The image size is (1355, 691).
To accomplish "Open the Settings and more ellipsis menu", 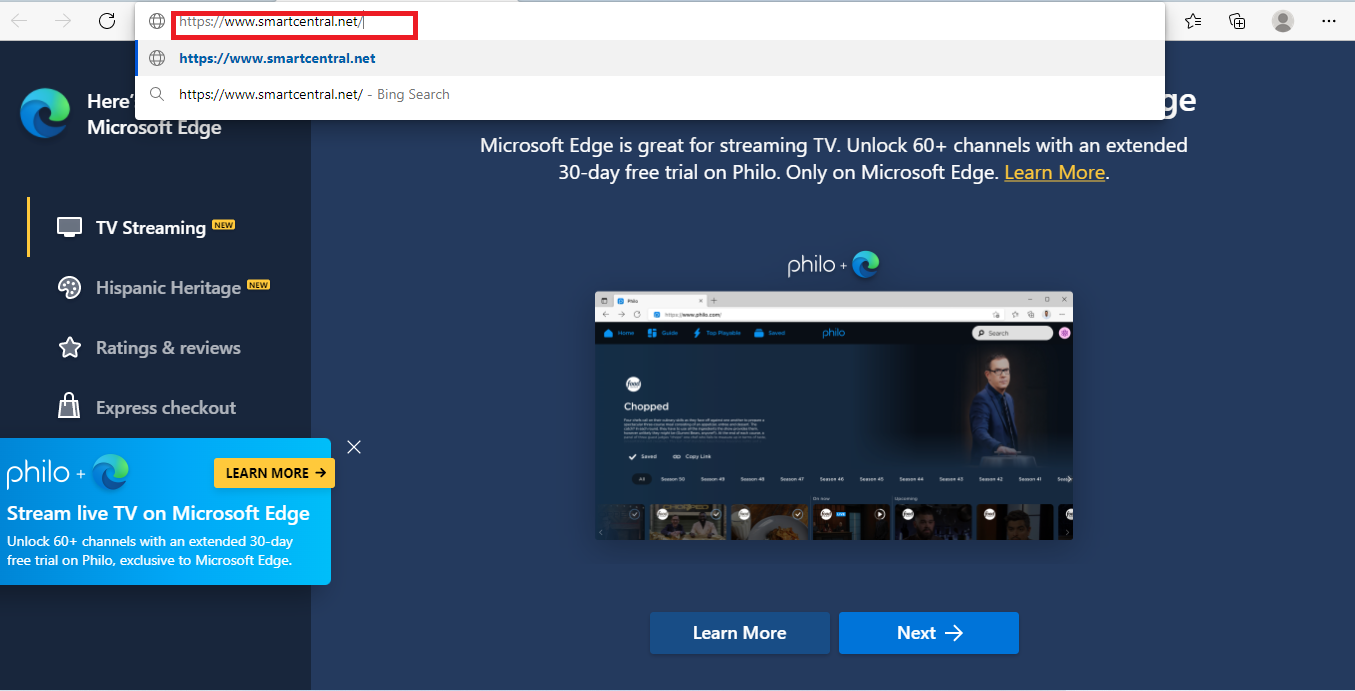I will 1328,21.
